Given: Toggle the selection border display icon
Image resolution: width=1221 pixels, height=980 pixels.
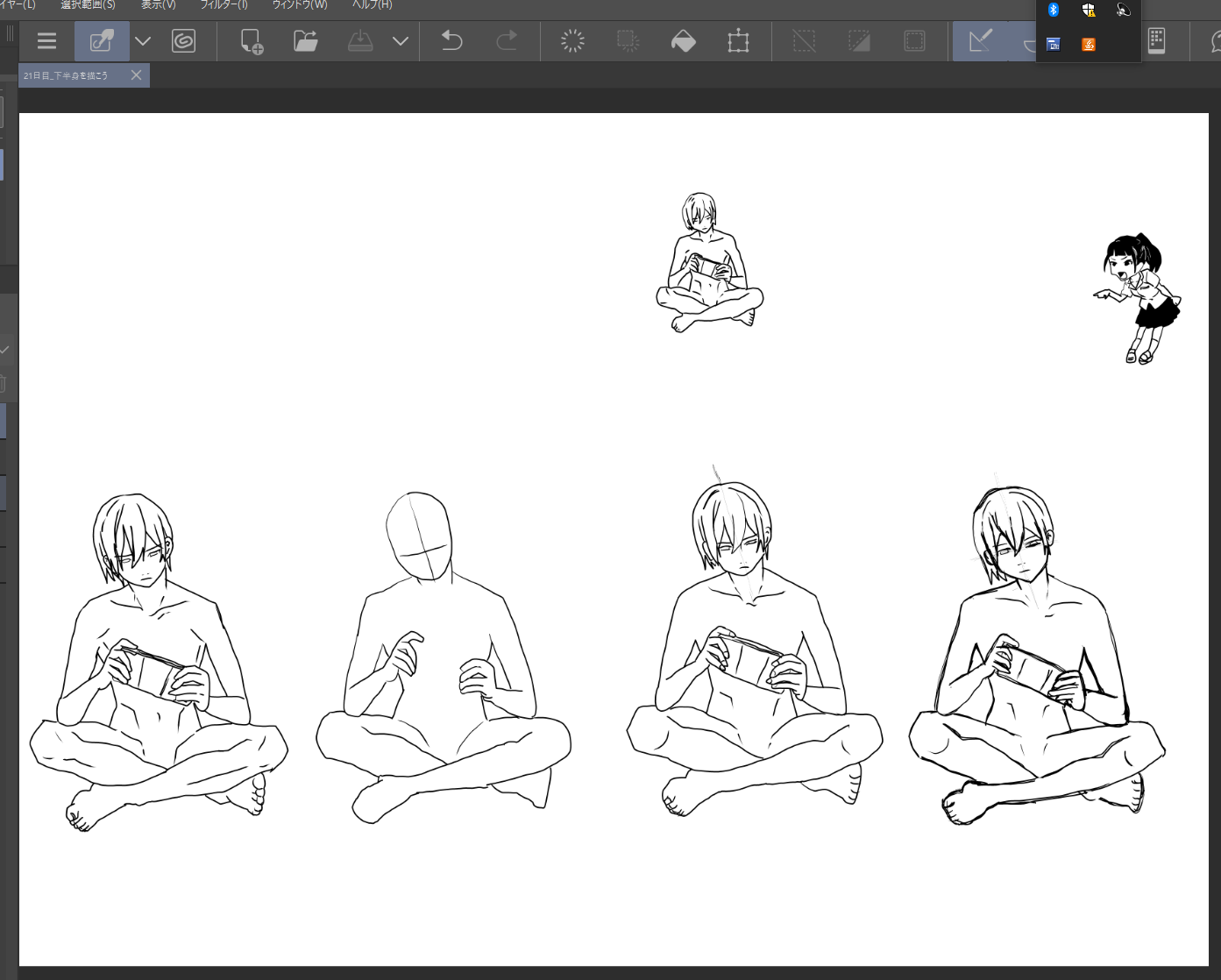Looking at the screenshot, I should (x=914, y=41).
